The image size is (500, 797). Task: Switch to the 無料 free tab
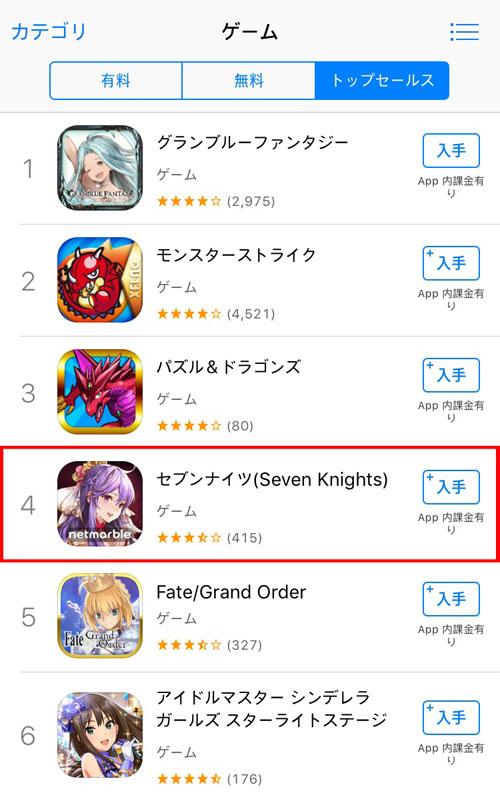coord(248,80)
